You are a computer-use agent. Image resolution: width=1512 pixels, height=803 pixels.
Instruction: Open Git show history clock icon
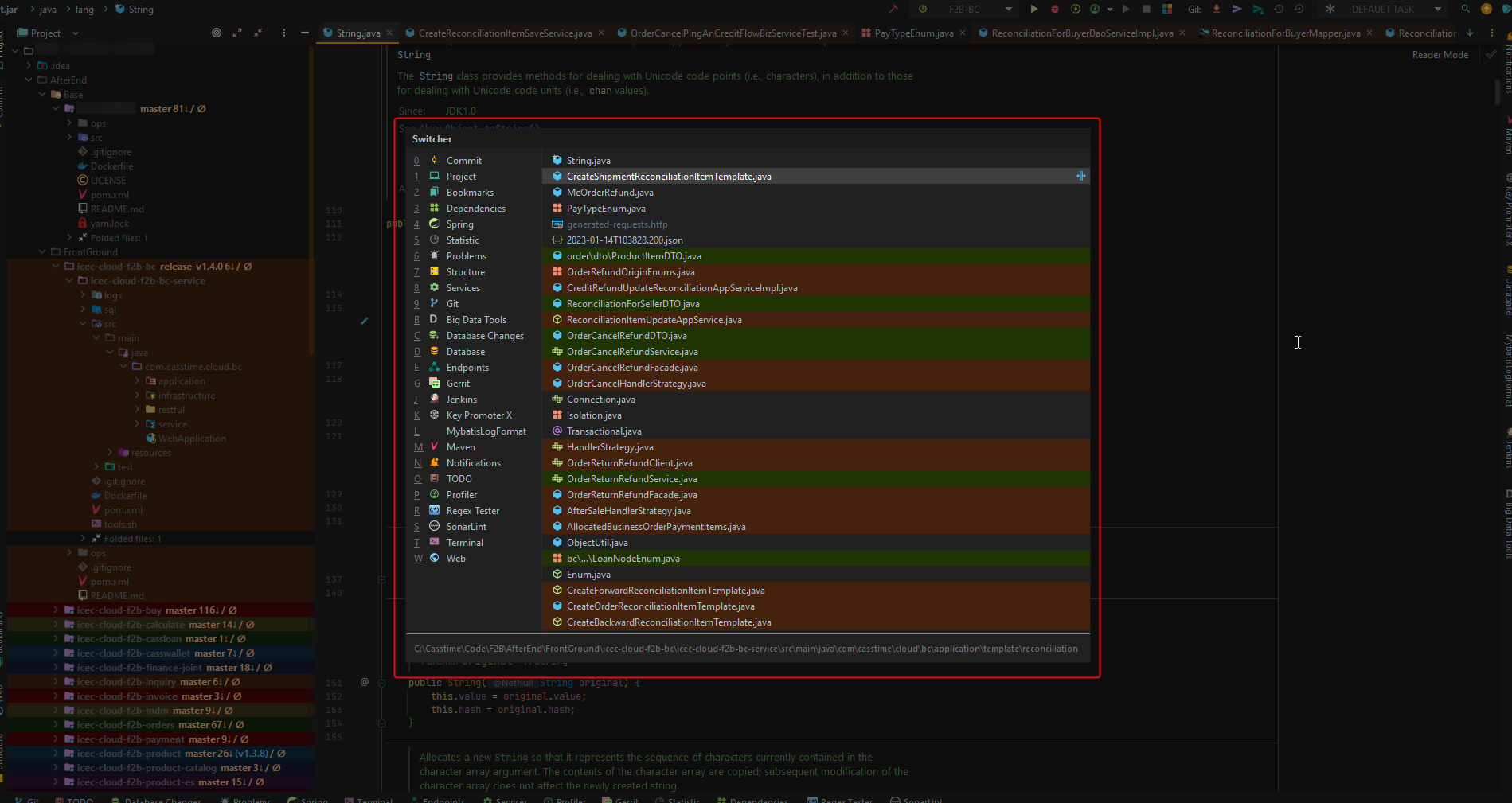pyautogui.click(x=1279, y=9)
